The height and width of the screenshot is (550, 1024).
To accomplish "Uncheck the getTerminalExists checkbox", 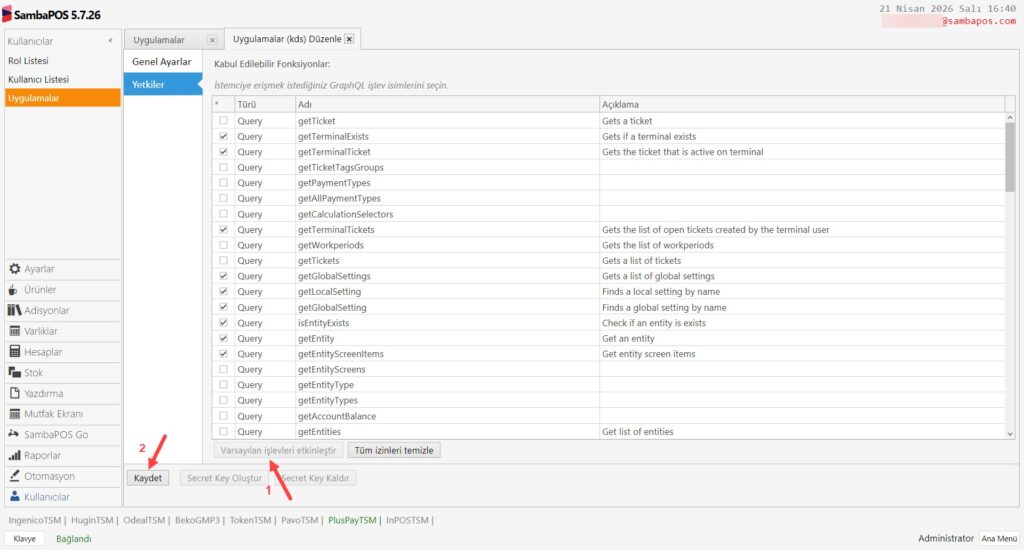I will tap(223, 136).
